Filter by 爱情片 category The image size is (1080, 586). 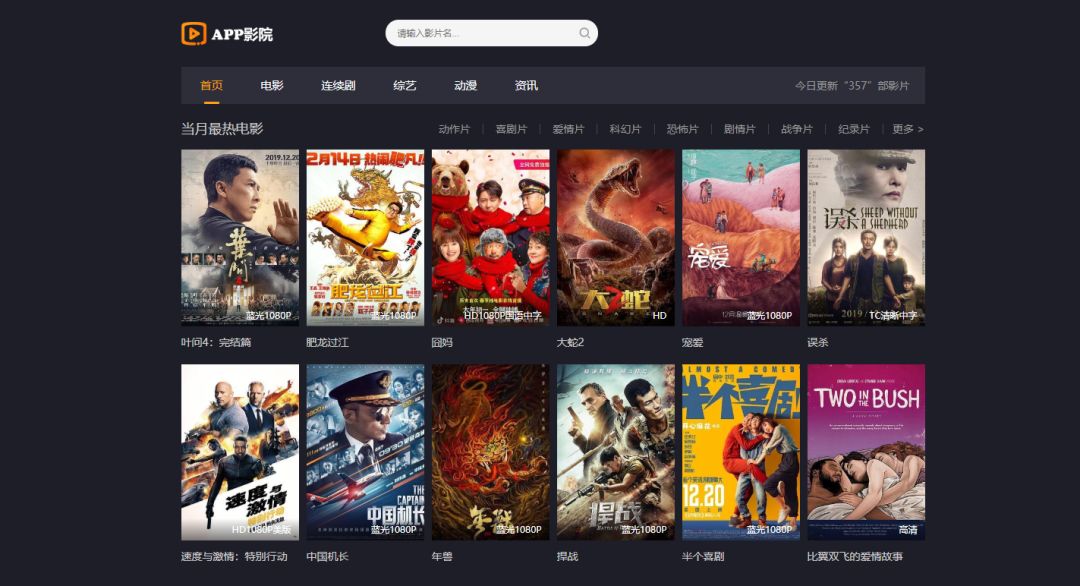[x=568, y=129]
